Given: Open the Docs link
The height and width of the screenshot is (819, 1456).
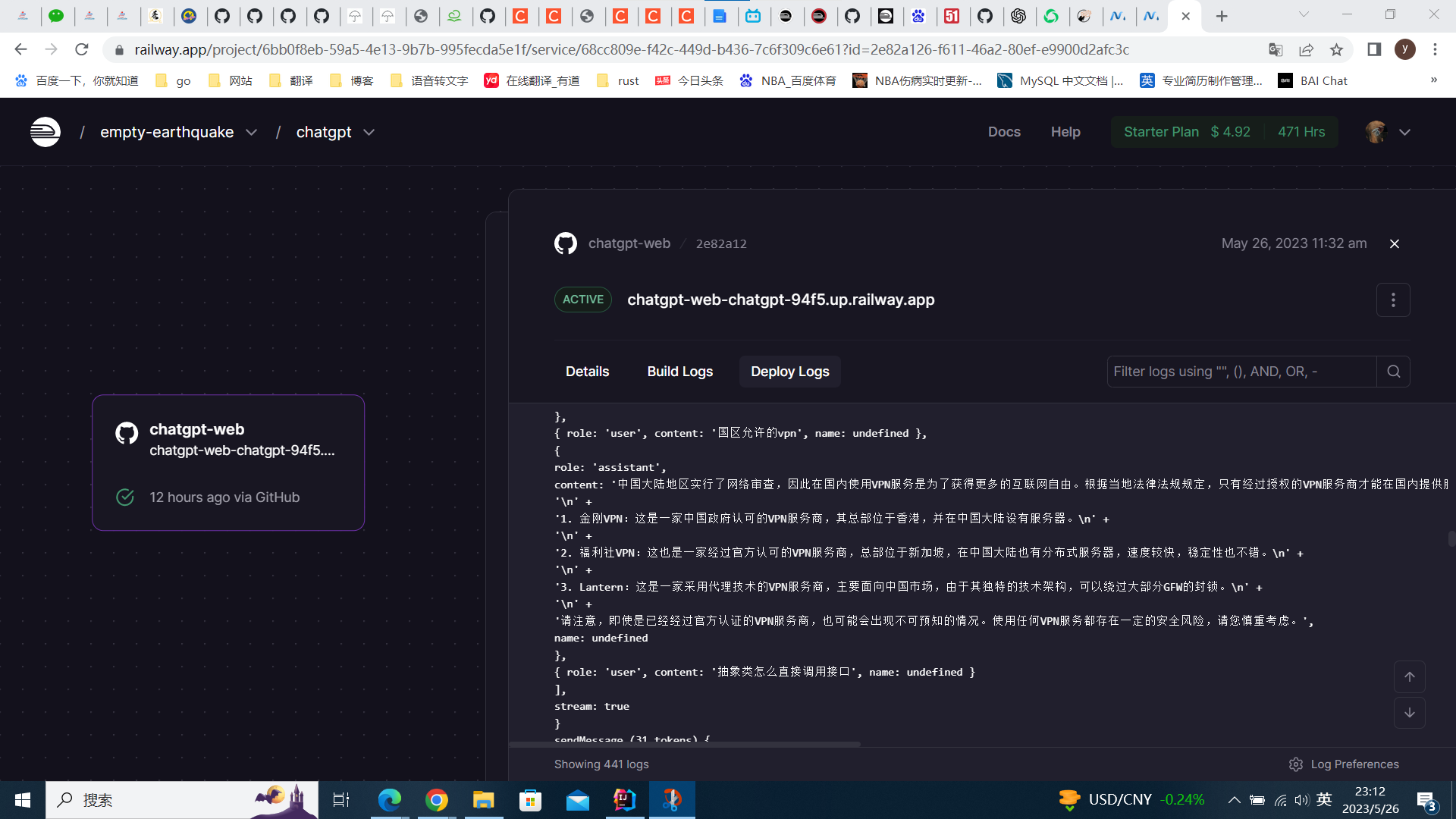Looking at the screenshot, I should [x=1004, y=132].
